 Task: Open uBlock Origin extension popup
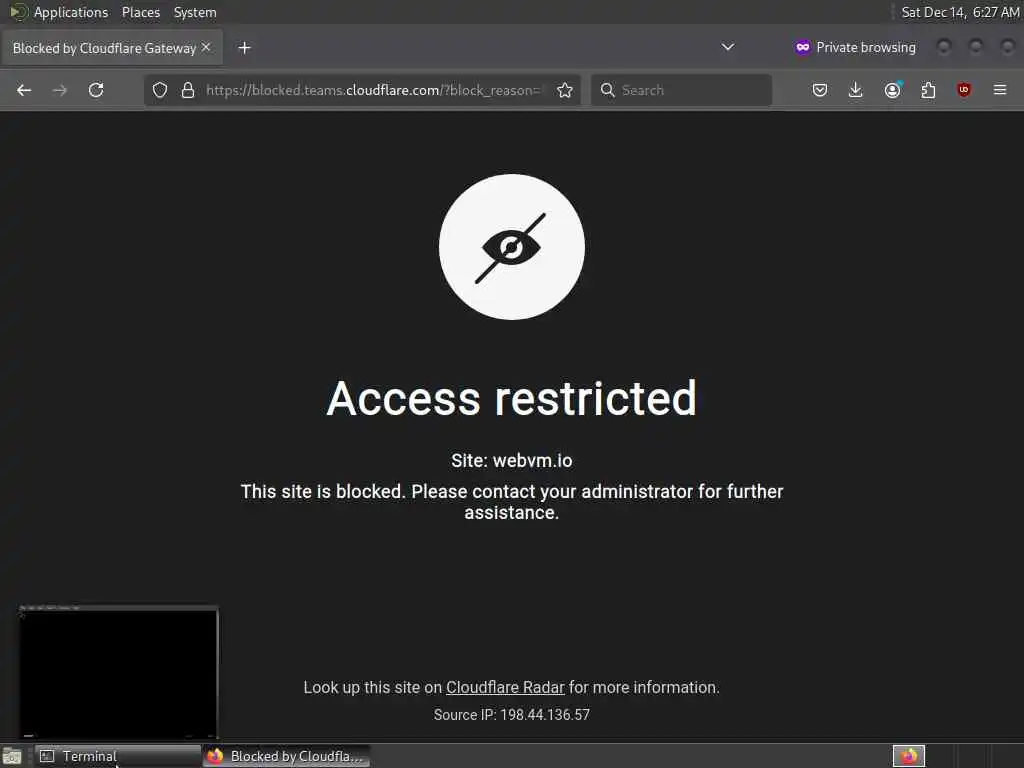(x=964, y=90)
